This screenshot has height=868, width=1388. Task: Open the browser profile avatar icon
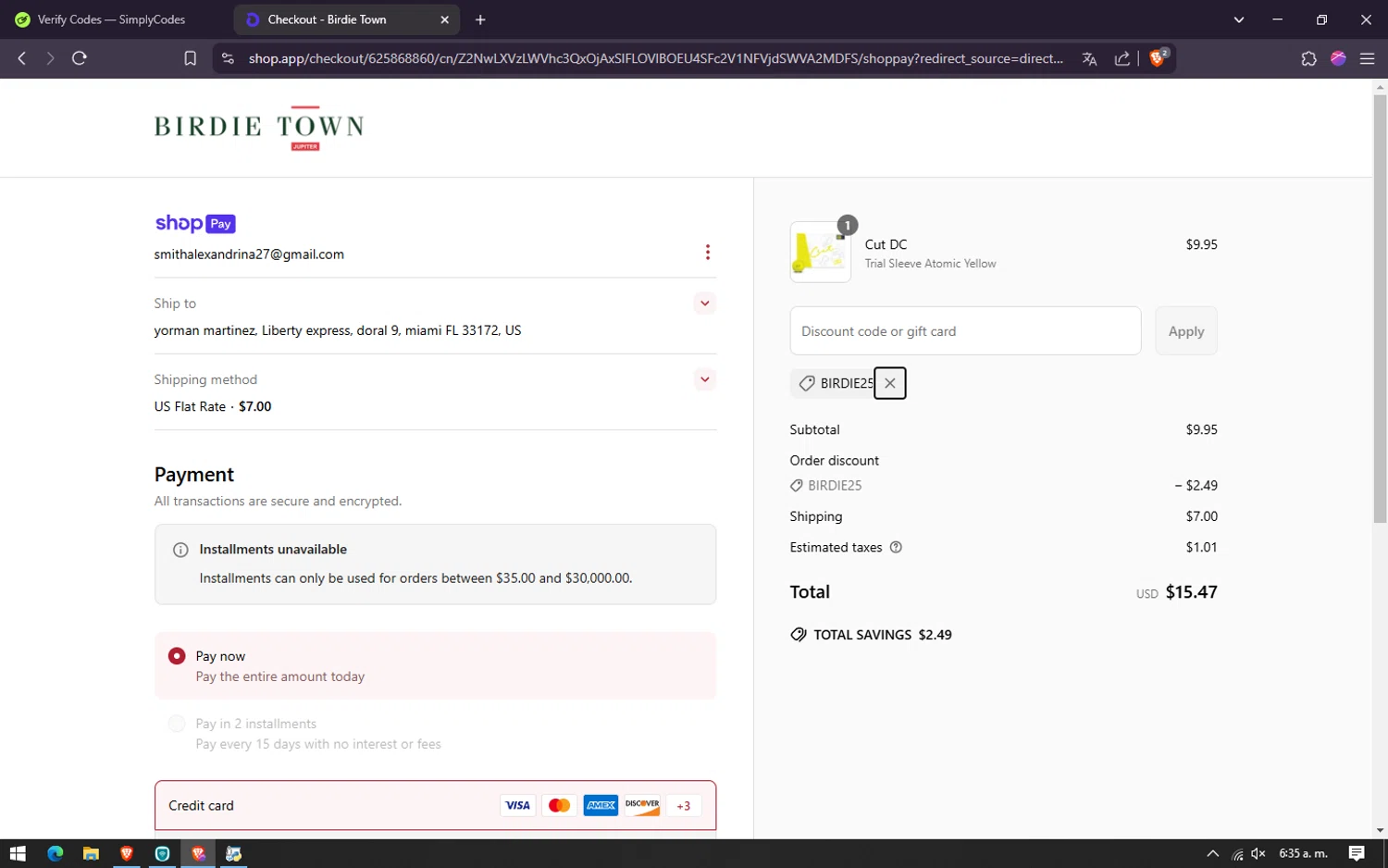1338,58
